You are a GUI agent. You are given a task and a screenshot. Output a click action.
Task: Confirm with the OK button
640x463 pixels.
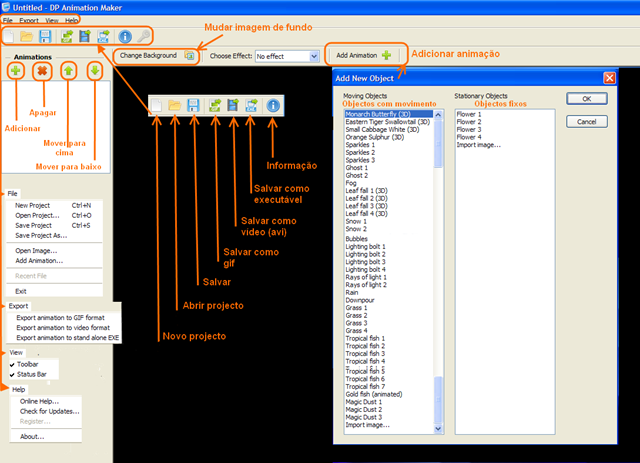[x=587, y=98]
